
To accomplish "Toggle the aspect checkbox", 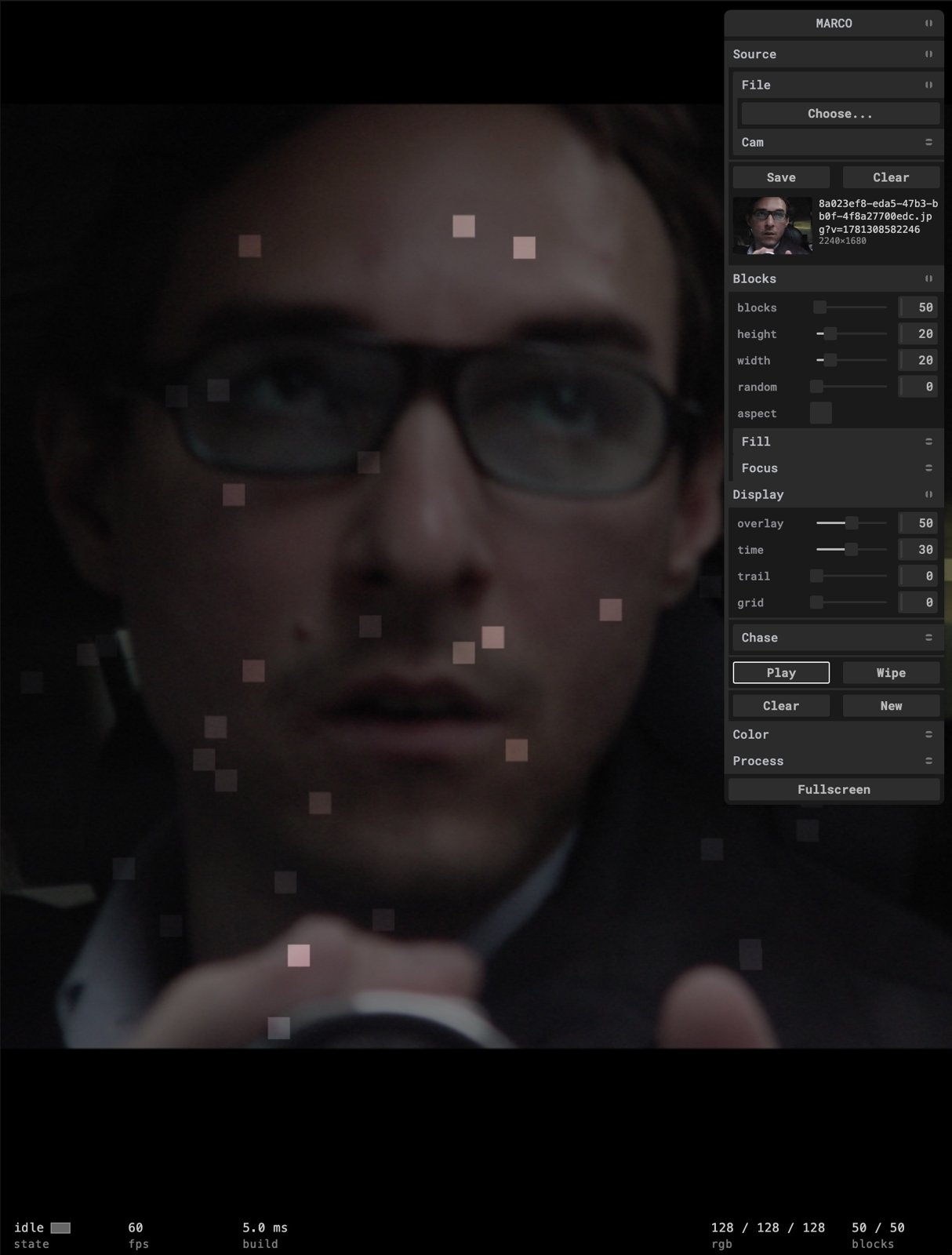I will pyautogui.click(x=821, y=413).
